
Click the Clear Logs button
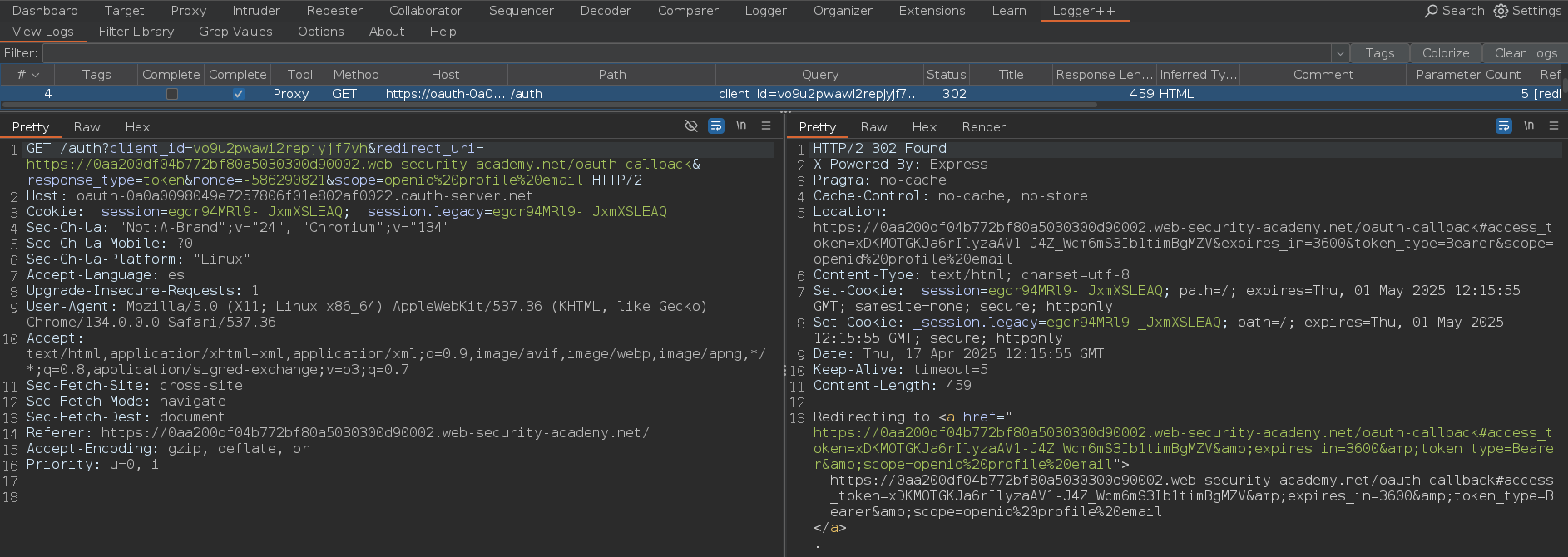tap(1525, 53)
